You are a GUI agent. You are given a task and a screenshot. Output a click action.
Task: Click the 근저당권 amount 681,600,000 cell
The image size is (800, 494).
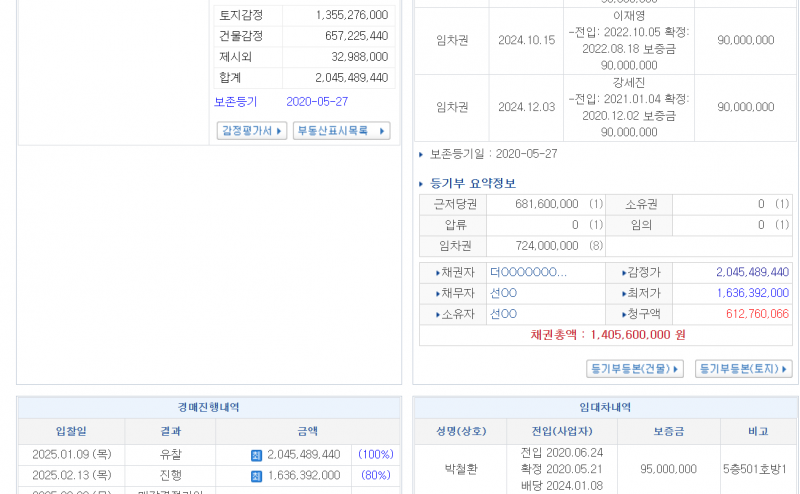[x=546, y=204]
